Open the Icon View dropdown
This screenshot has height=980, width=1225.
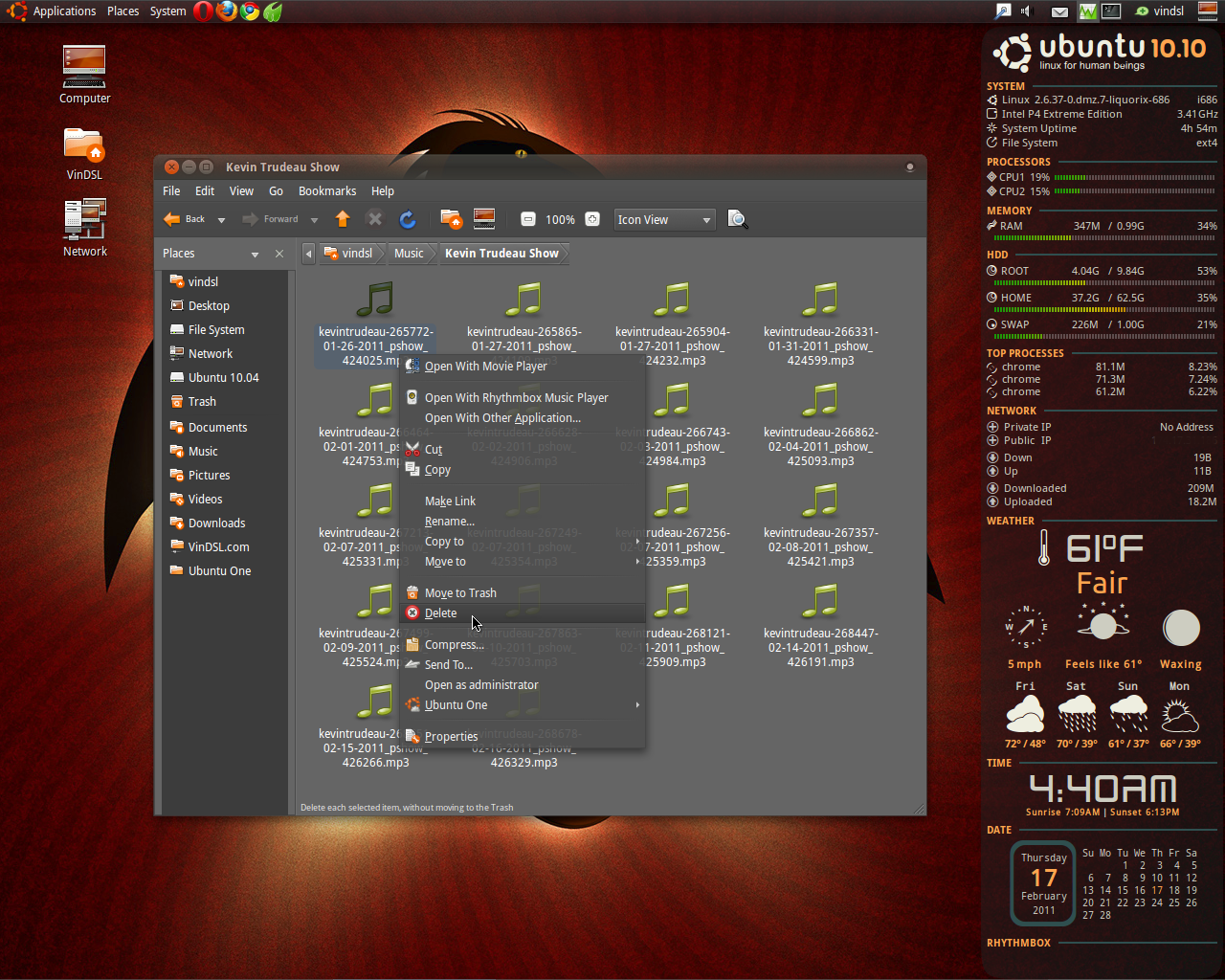pos(664,219)
